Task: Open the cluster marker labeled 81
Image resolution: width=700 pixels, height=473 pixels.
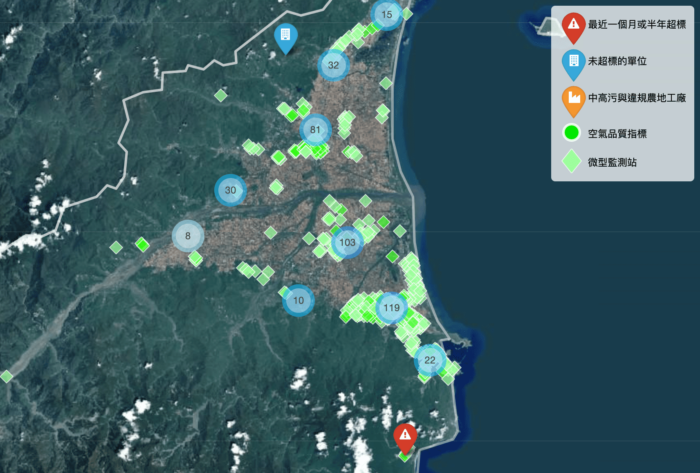Action: click(316, 130)
